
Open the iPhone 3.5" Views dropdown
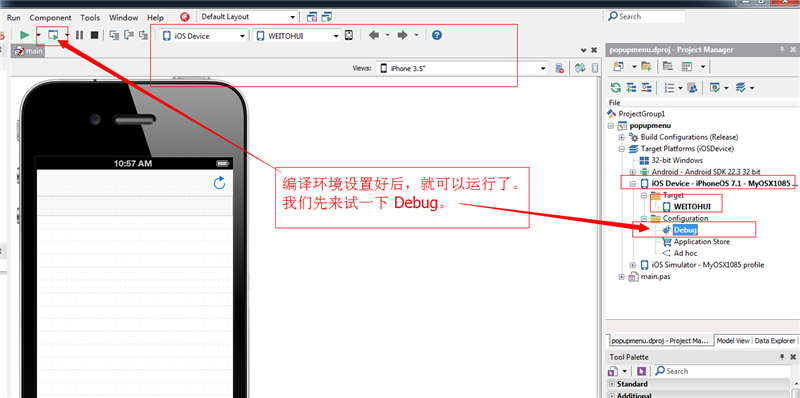(462, 68)
